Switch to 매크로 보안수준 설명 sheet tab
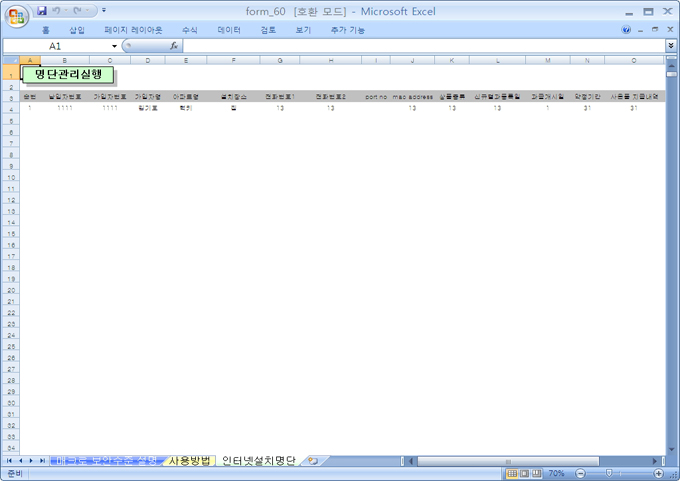 click(x=106, y=461)
